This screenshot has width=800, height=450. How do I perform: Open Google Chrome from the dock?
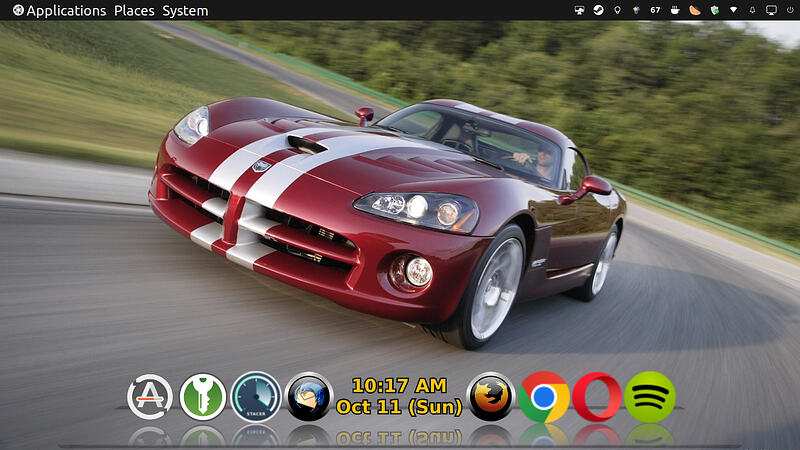click(x=544, y=396)
